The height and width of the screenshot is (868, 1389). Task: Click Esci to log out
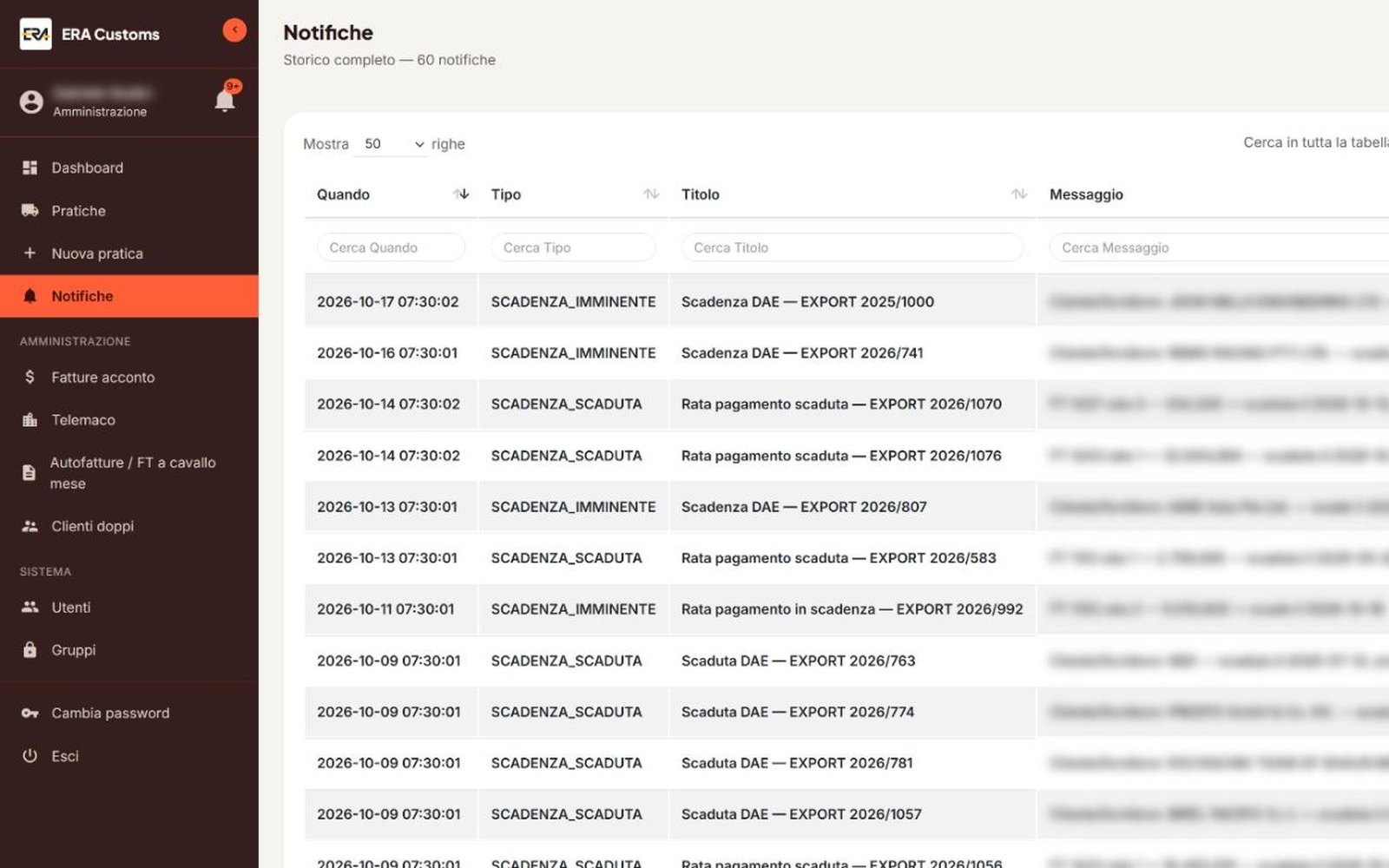pyautogui.click(x=129, y=755)
